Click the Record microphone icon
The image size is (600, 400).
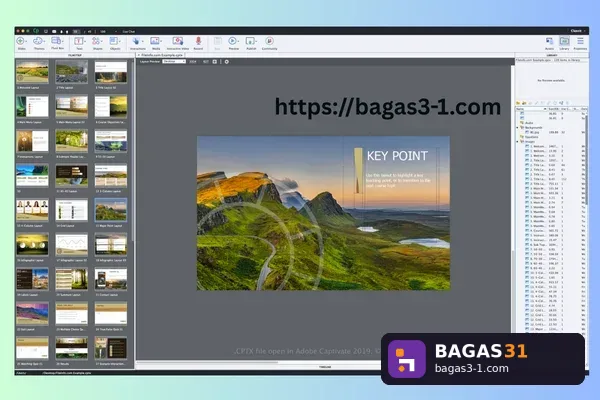[x=198, y=41]
